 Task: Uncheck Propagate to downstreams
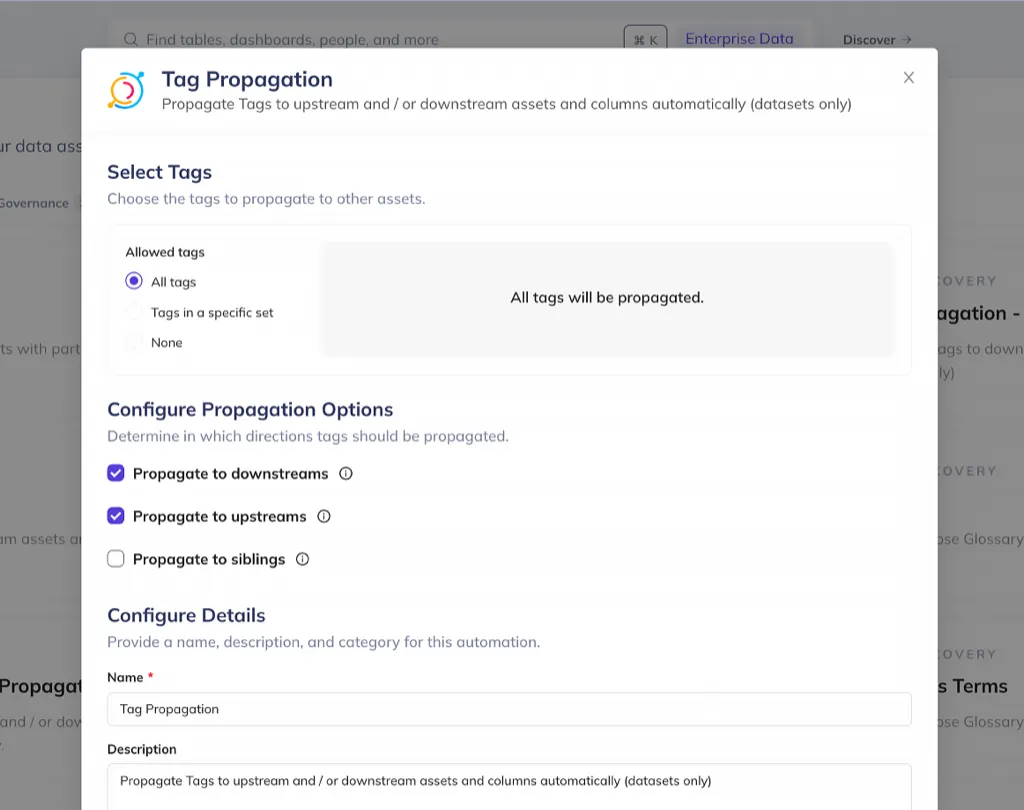pyautogui.click(x=116, y=473)
